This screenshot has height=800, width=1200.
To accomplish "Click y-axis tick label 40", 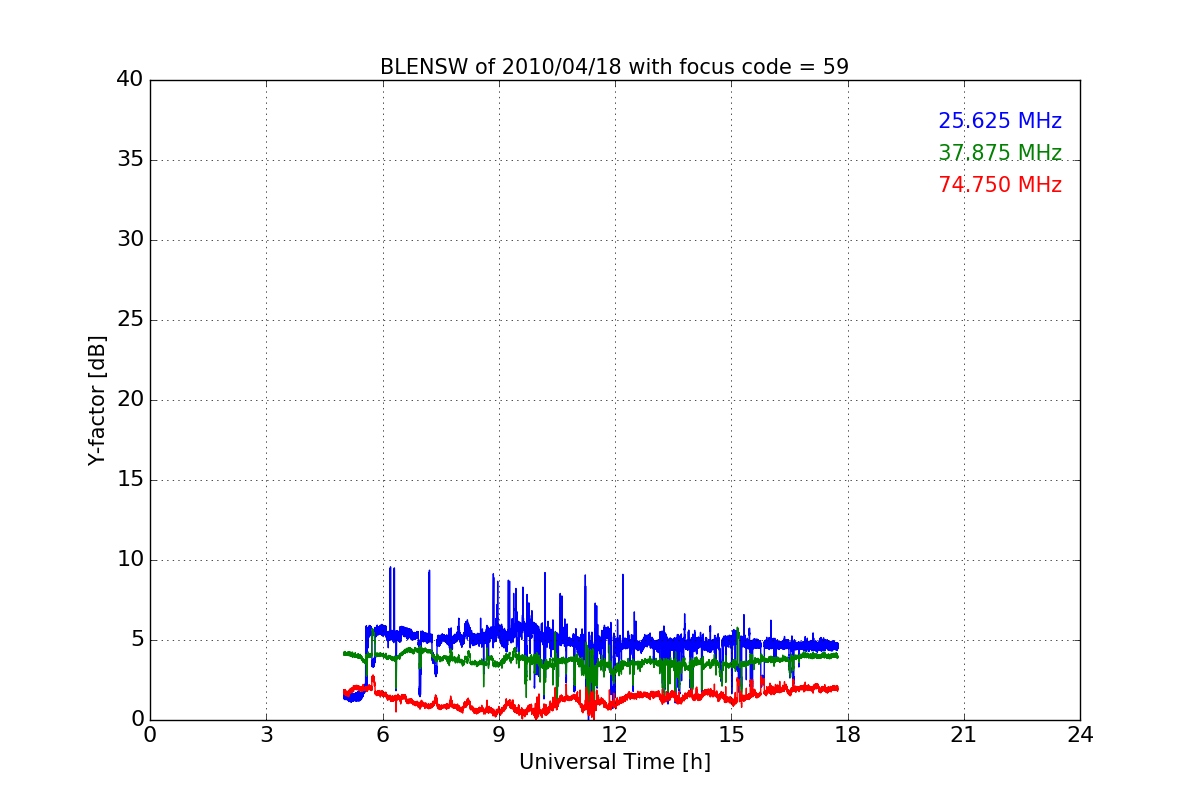I will (130, 80).
